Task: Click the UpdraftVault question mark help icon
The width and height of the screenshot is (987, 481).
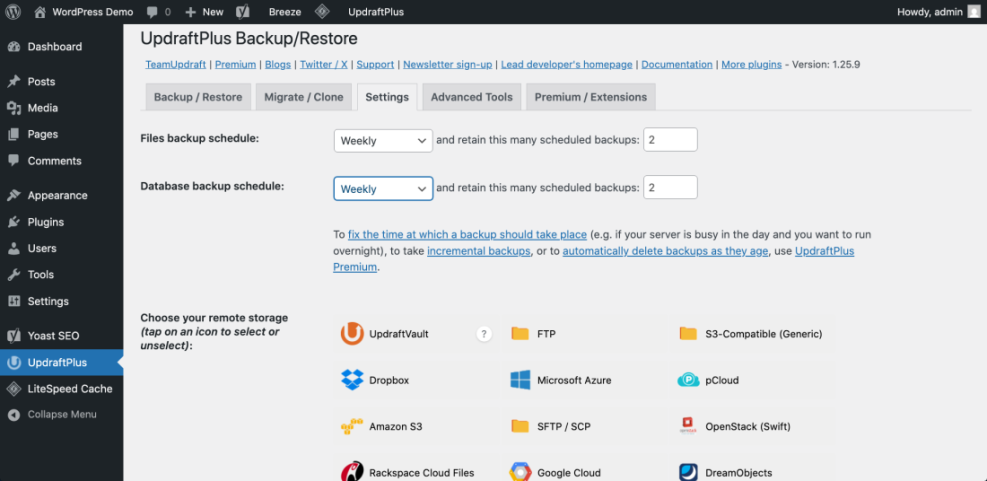Action: click(x=483, y=334)
